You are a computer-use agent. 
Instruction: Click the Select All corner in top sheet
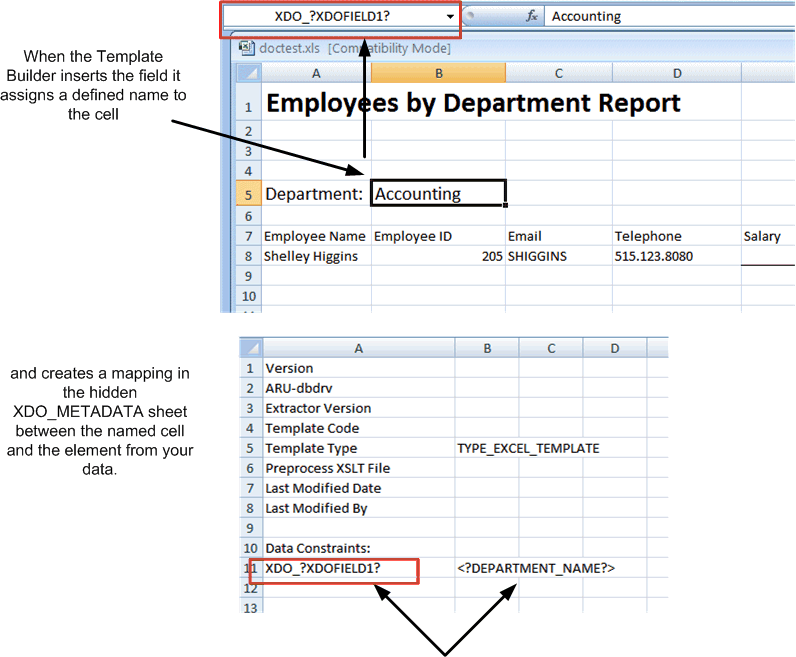pos(249,73)
